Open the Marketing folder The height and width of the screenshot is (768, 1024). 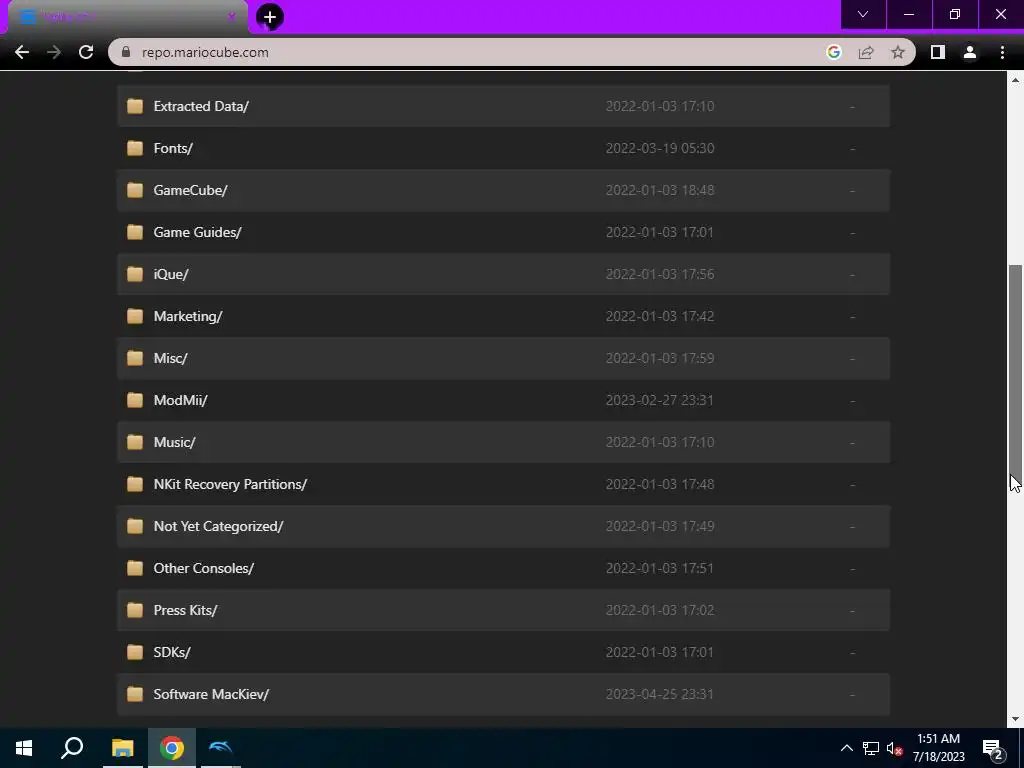point(187,316)
